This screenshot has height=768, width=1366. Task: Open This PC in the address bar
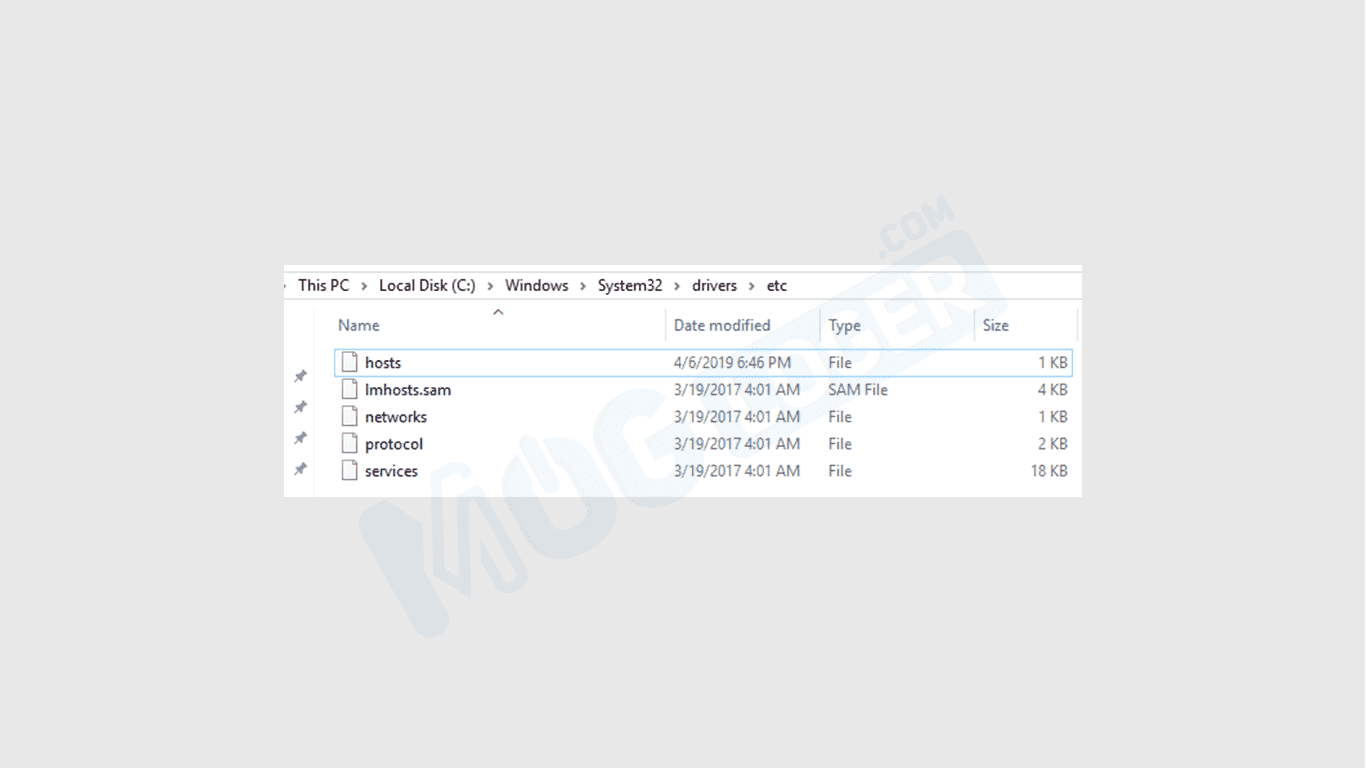pyautogui.click(x=324, y=285)
